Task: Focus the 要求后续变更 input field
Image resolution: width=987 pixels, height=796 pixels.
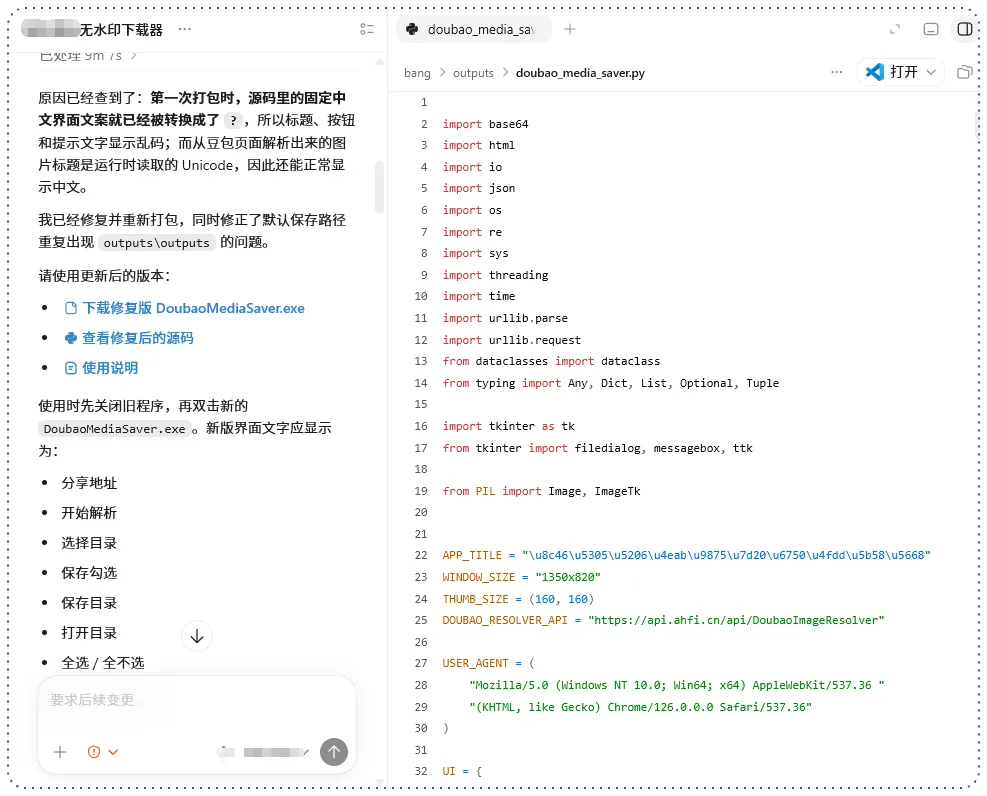Action: click(197, 700)
